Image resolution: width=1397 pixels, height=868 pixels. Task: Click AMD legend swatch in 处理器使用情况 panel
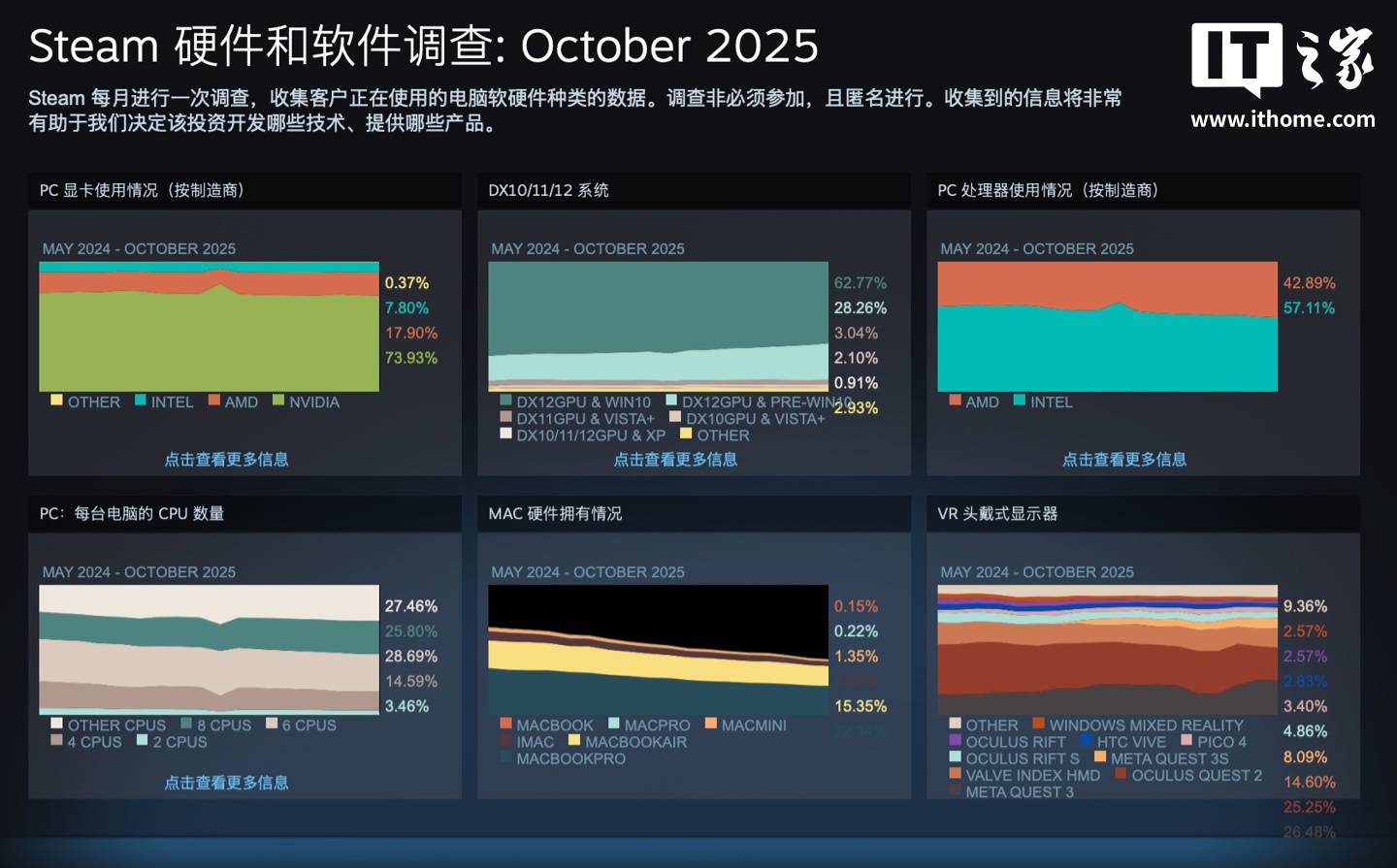[x=955, y=401]
